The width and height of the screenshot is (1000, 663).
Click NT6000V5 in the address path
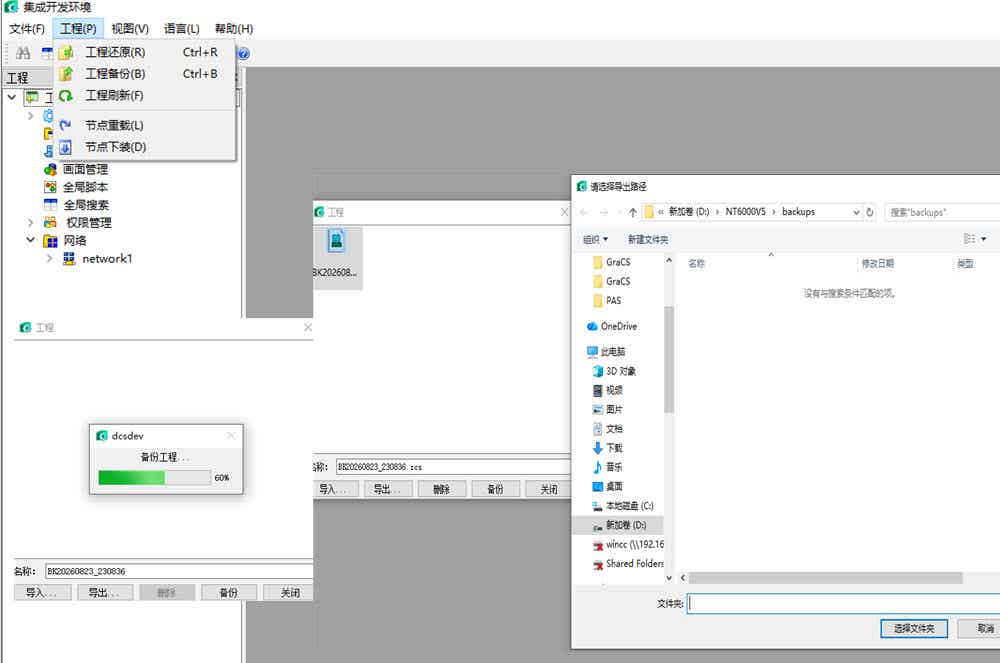click(x=745, y=212)
